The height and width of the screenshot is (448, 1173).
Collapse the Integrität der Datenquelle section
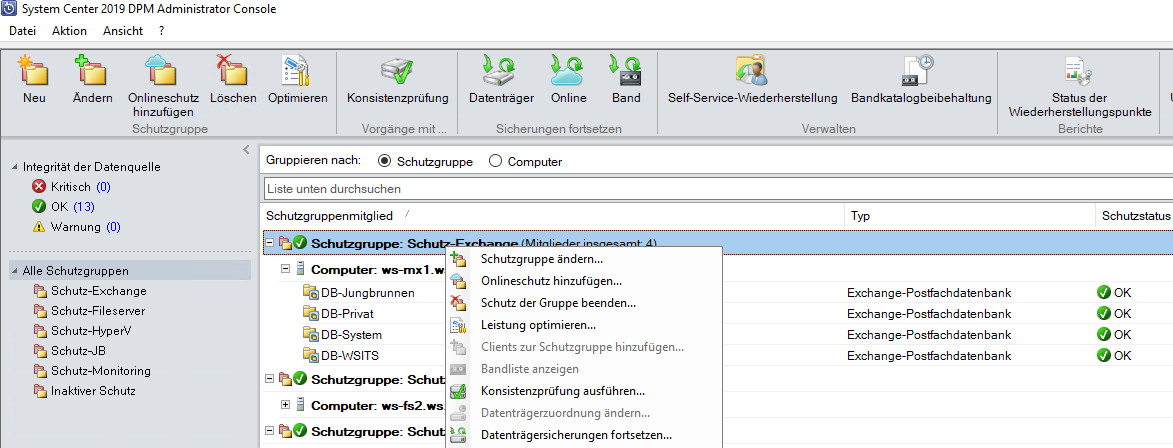tap(16, 167)
